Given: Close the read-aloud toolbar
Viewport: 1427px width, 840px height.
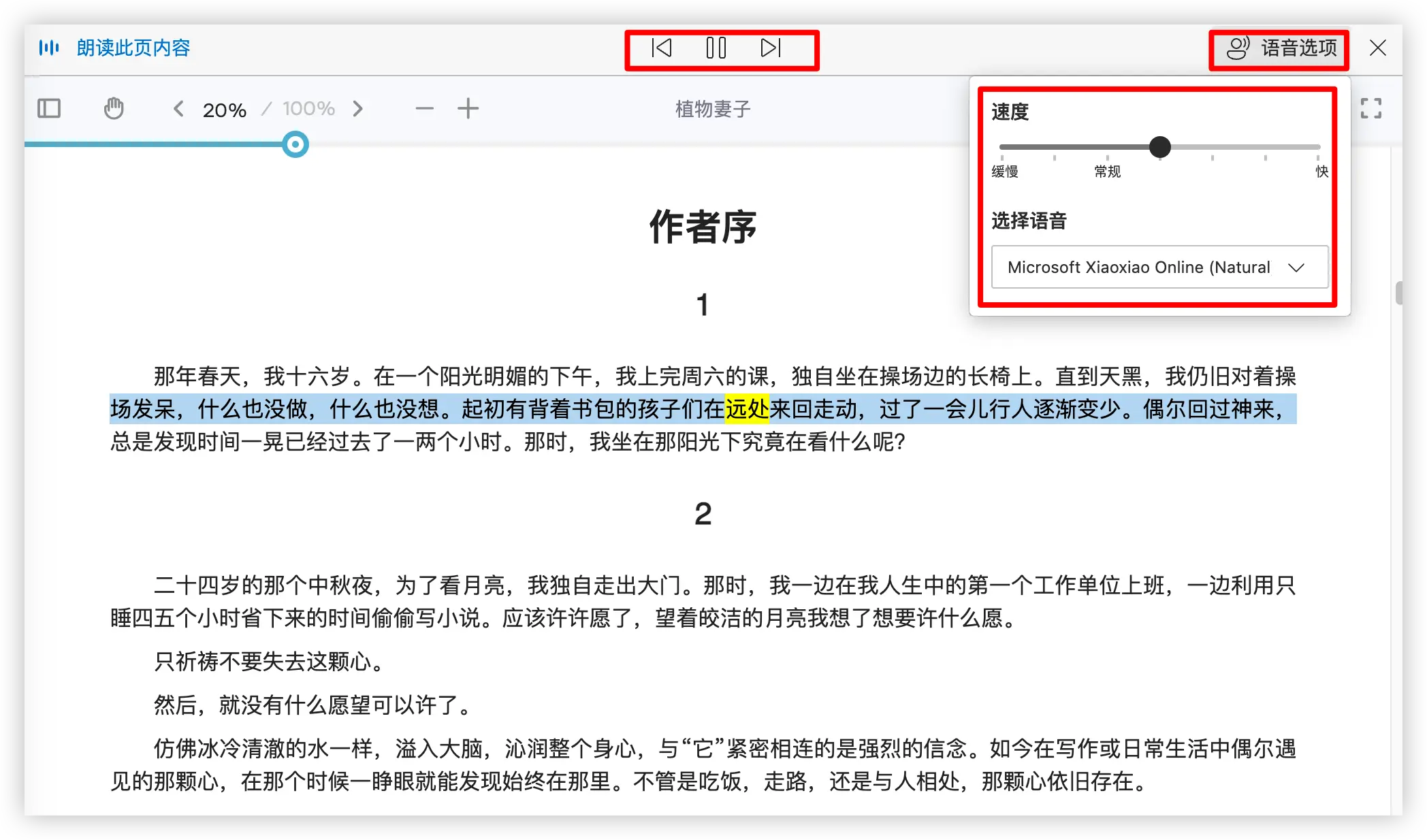Looking at the screenshot, I should 1378,48.
